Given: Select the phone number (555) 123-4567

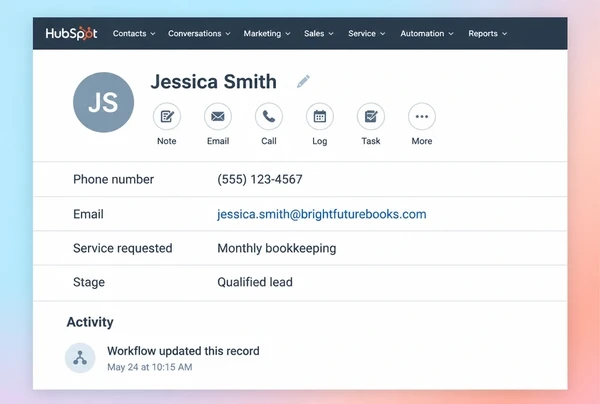Looking at the screenshot, I should point(260,179).
